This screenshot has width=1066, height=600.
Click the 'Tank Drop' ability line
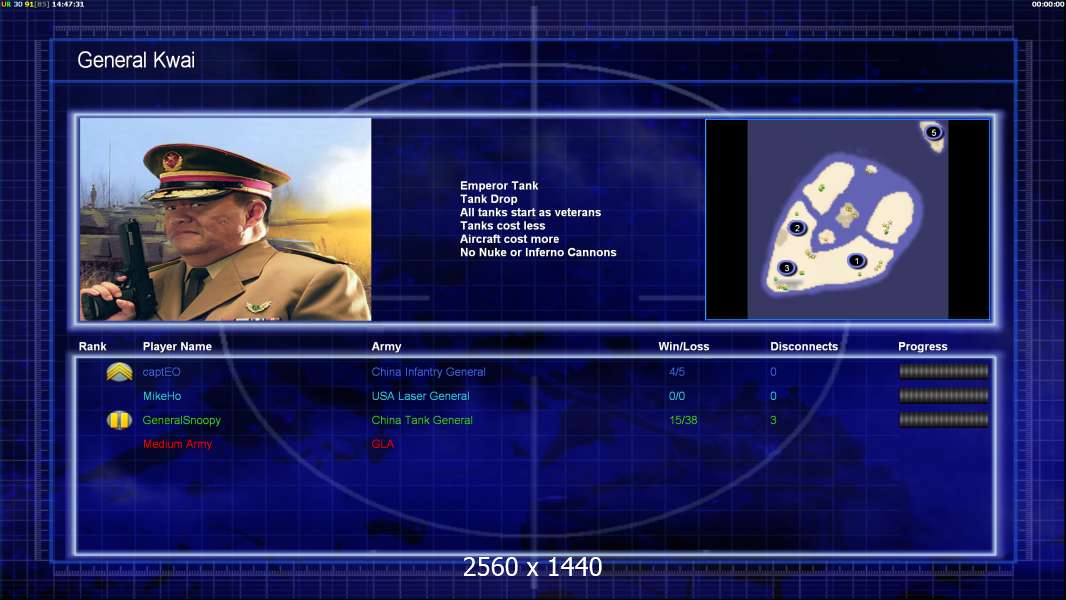[x=489, y=199]
